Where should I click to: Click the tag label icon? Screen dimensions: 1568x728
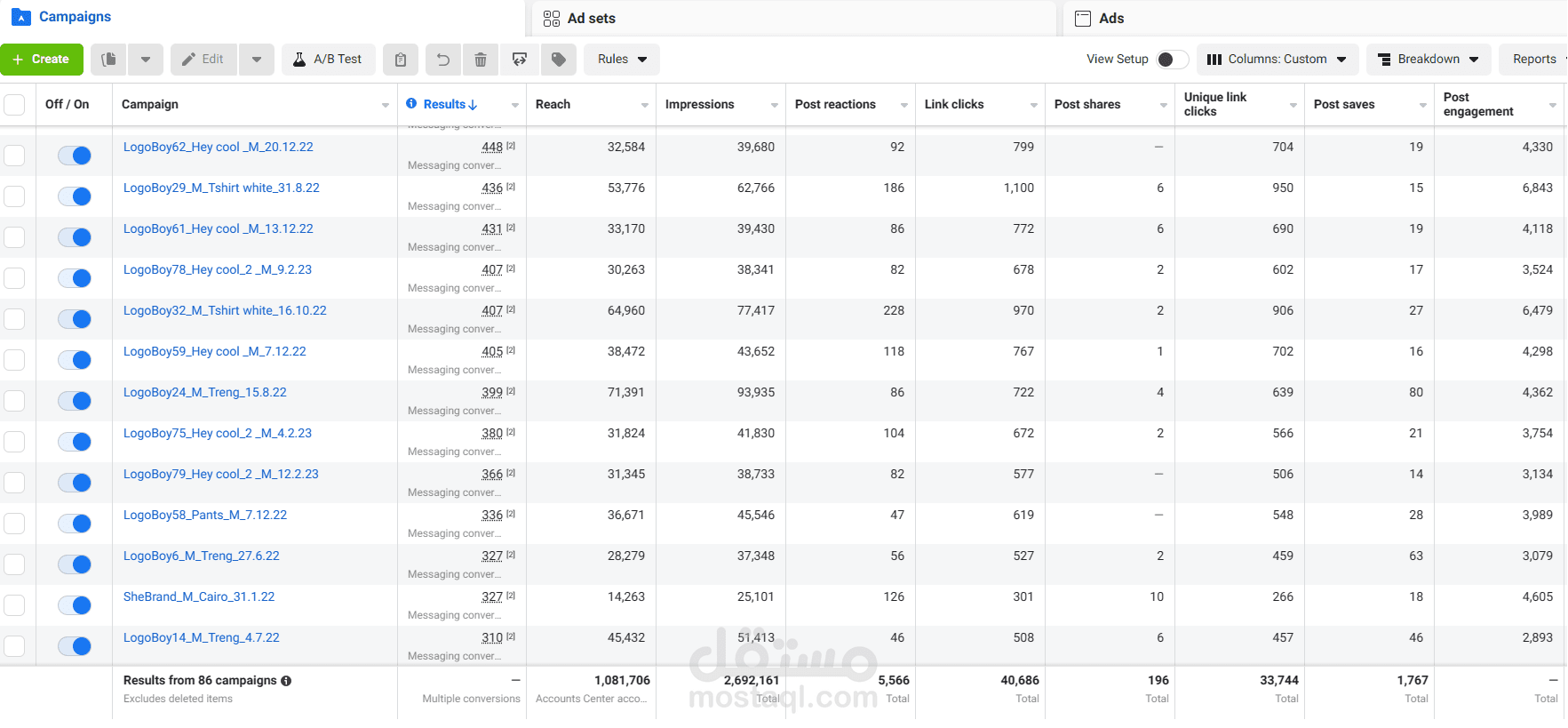[559, 60]
